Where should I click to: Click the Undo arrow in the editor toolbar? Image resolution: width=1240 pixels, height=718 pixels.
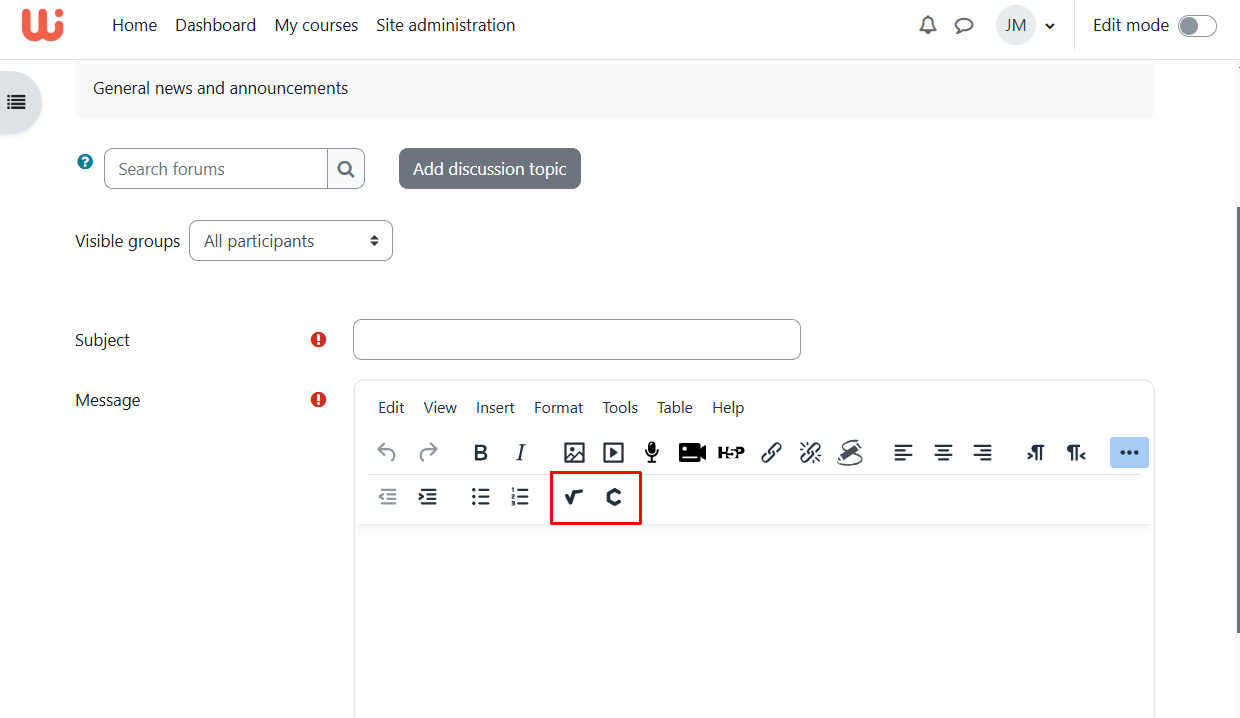tap(387, 453)
